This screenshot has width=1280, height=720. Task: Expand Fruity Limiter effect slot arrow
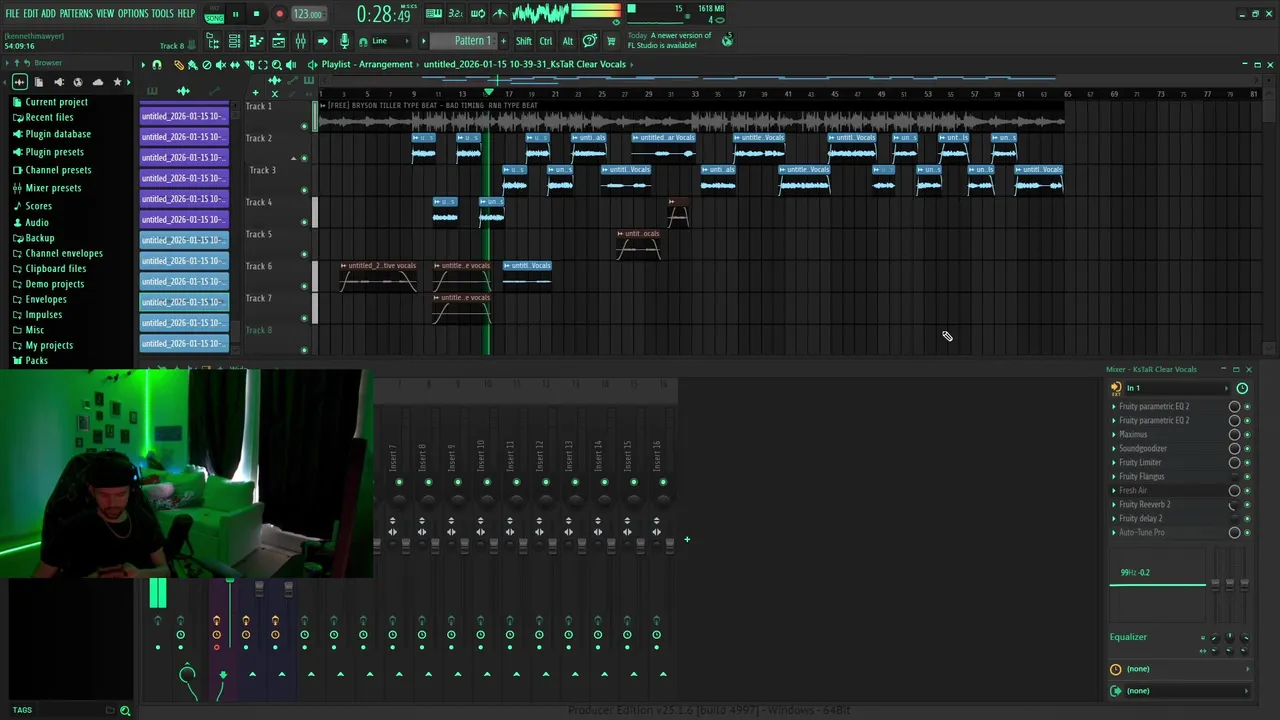1114,462
